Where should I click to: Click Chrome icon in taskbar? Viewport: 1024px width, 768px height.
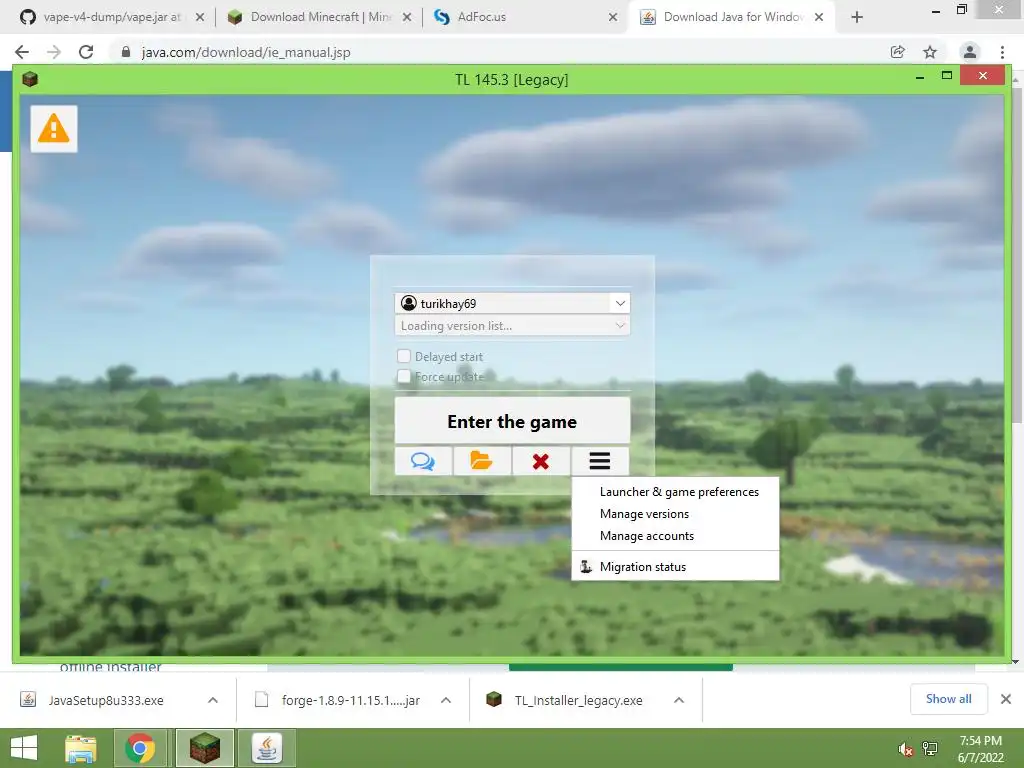(140, 748)
